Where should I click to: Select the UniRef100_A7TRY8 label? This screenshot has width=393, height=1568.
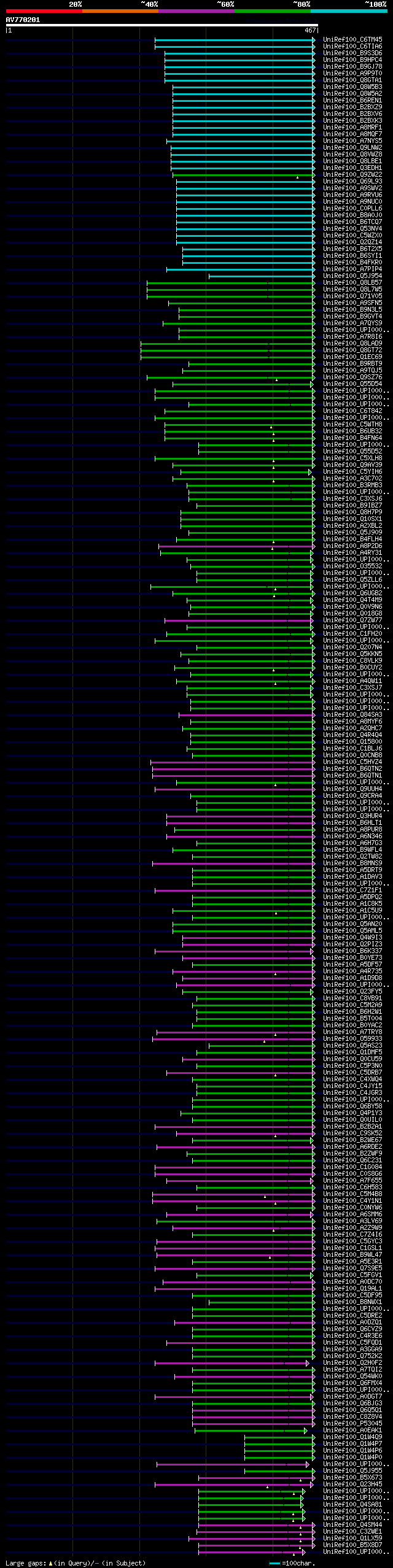tap(352, 1032)
